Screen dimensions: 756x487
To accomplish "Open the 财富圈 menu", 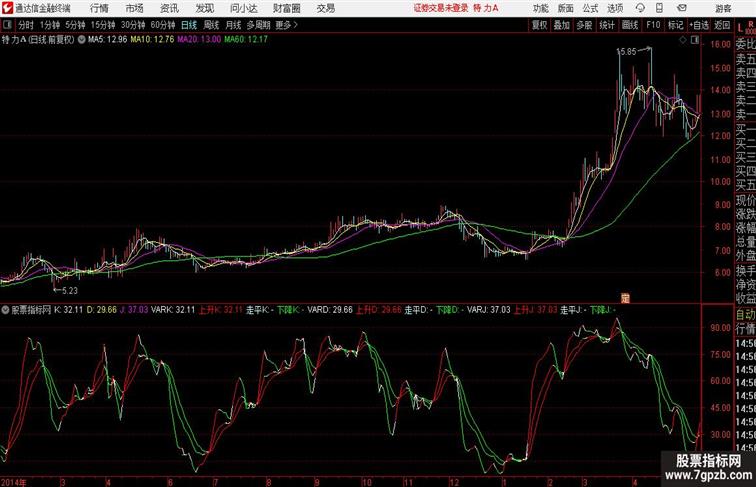I will [x=286, y=8].
